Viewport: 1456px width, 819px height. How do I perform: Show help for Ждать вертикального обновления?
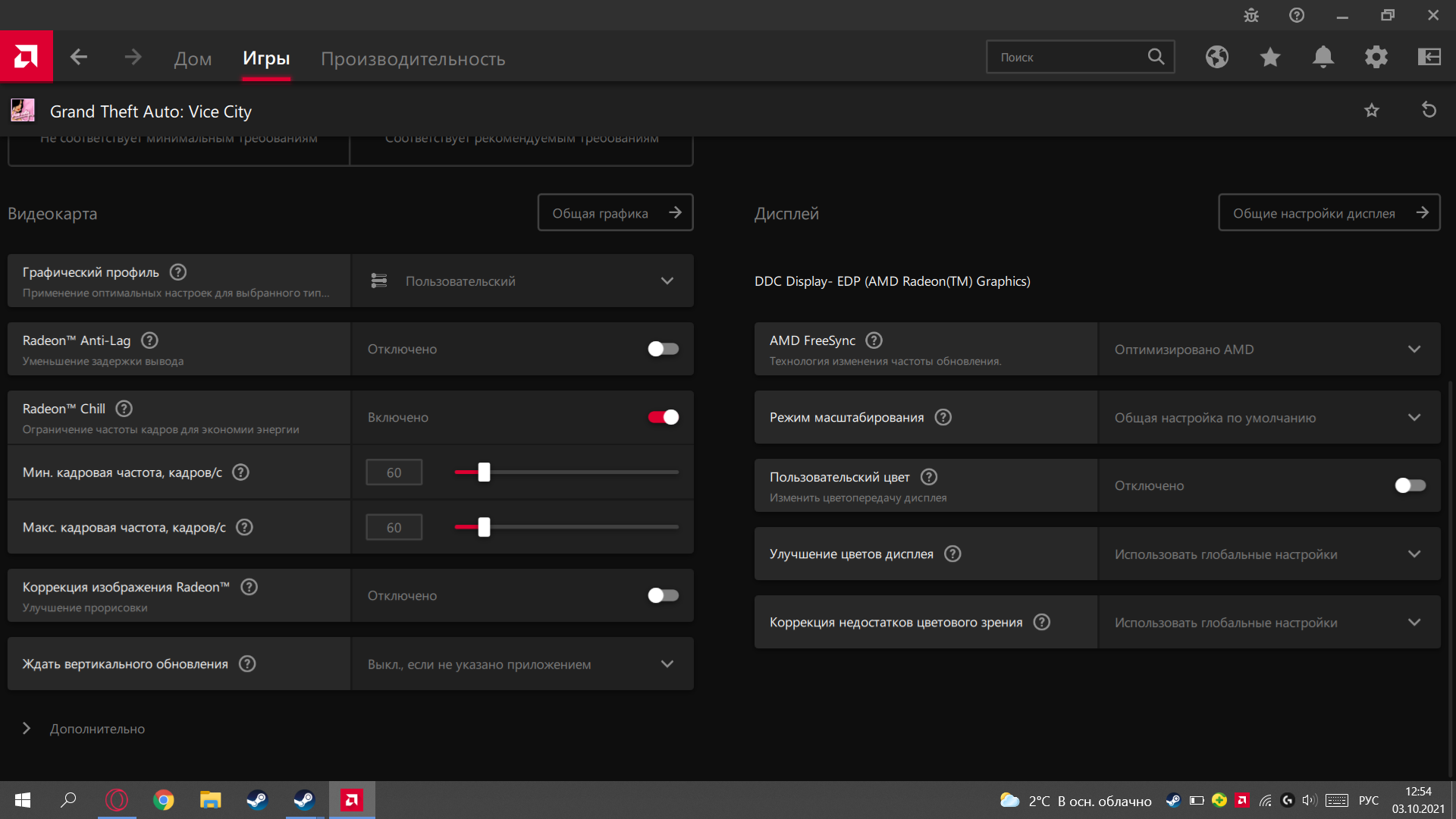click(x=247, y=664)
